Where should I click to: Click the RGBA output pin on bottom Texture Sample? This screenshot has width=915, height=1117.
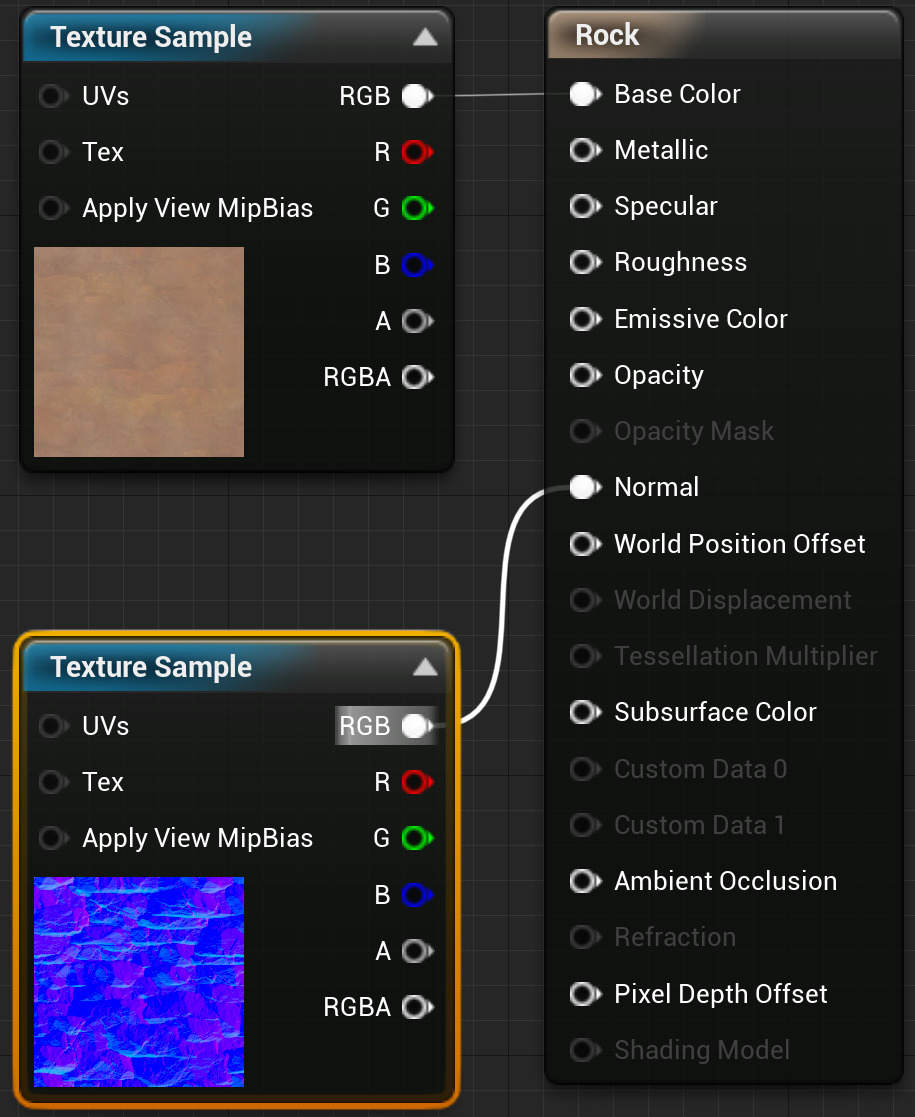click(x=415, y=1007)
